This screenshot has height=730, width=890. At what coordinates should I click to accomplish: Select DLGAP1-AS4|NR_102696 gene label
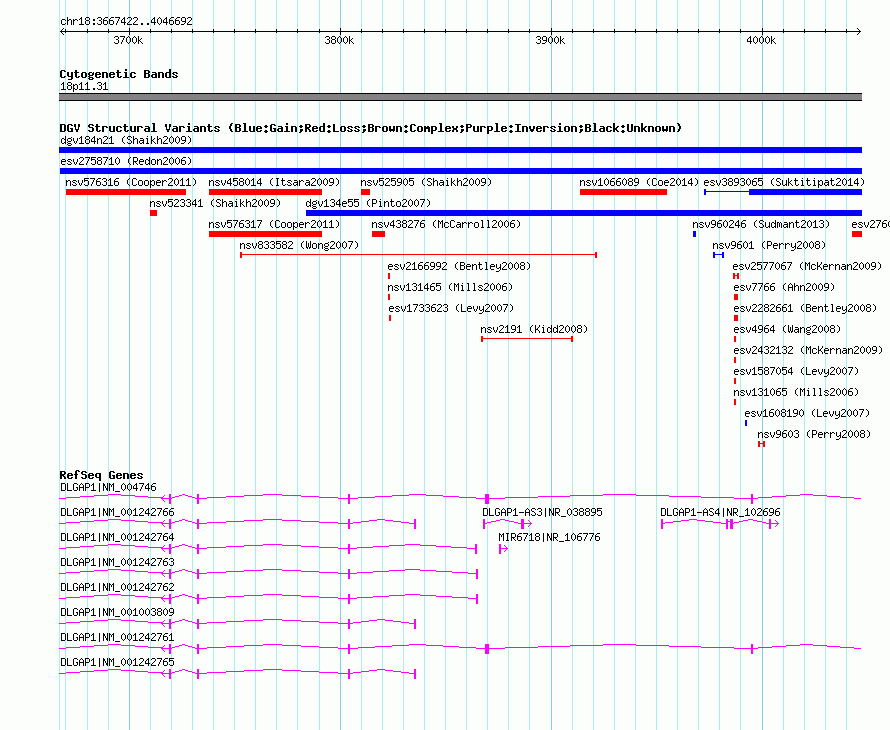point(720,513)
